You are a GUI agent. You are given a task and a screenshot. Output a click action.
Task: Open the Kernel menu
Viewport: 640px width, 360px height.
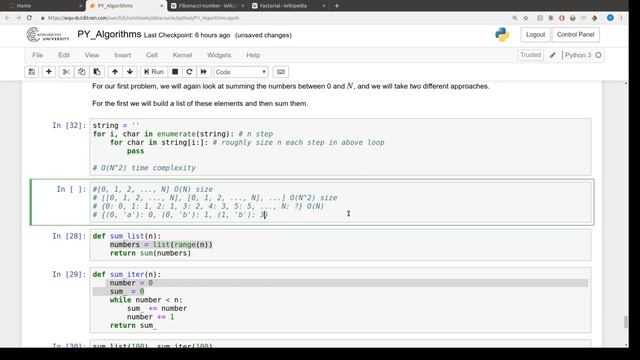[182, 55]
